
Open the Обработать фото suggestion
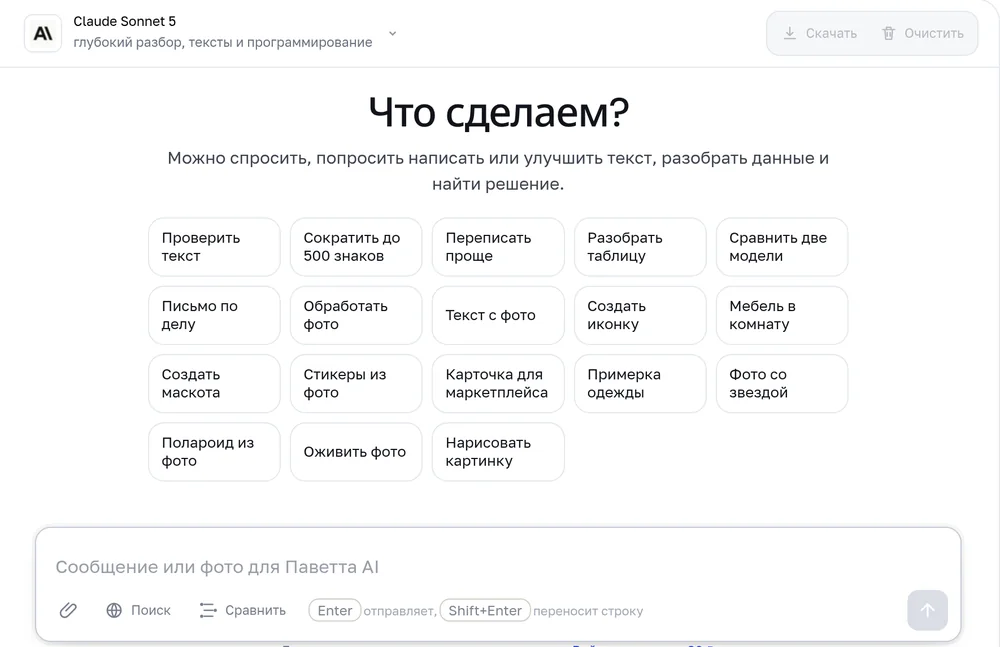point(356,315)
